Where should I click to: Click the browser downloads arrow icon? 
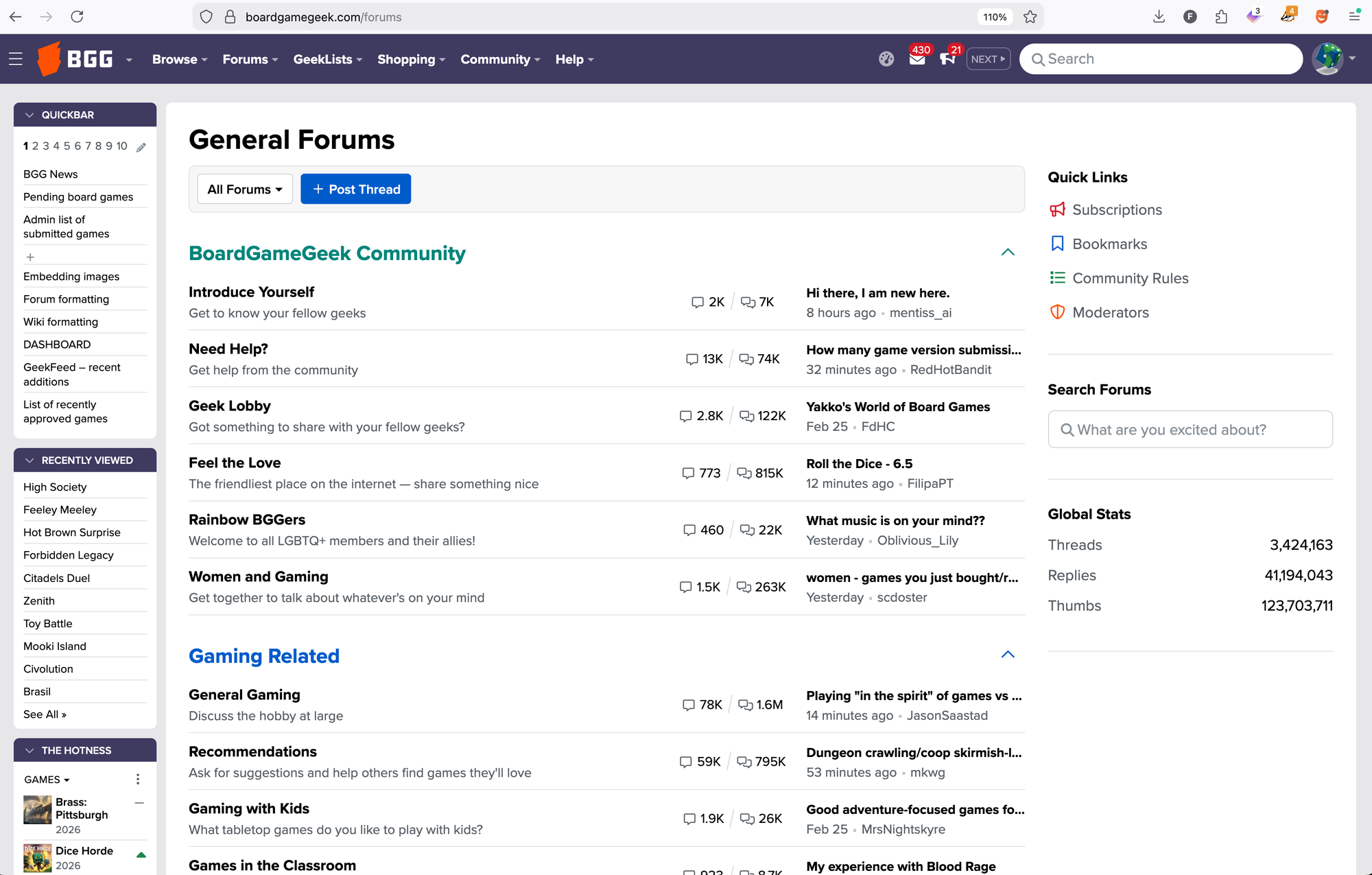point(1159,16)
